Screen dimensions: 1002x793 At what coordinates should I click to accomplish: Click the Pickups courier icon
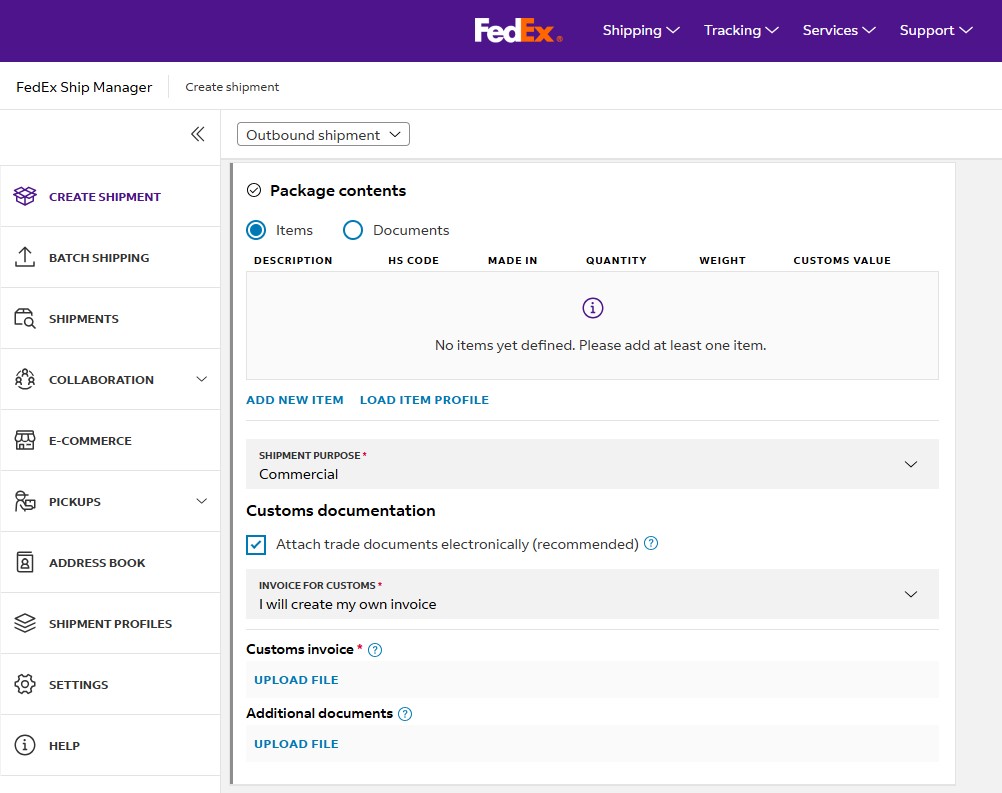(25, 501)
